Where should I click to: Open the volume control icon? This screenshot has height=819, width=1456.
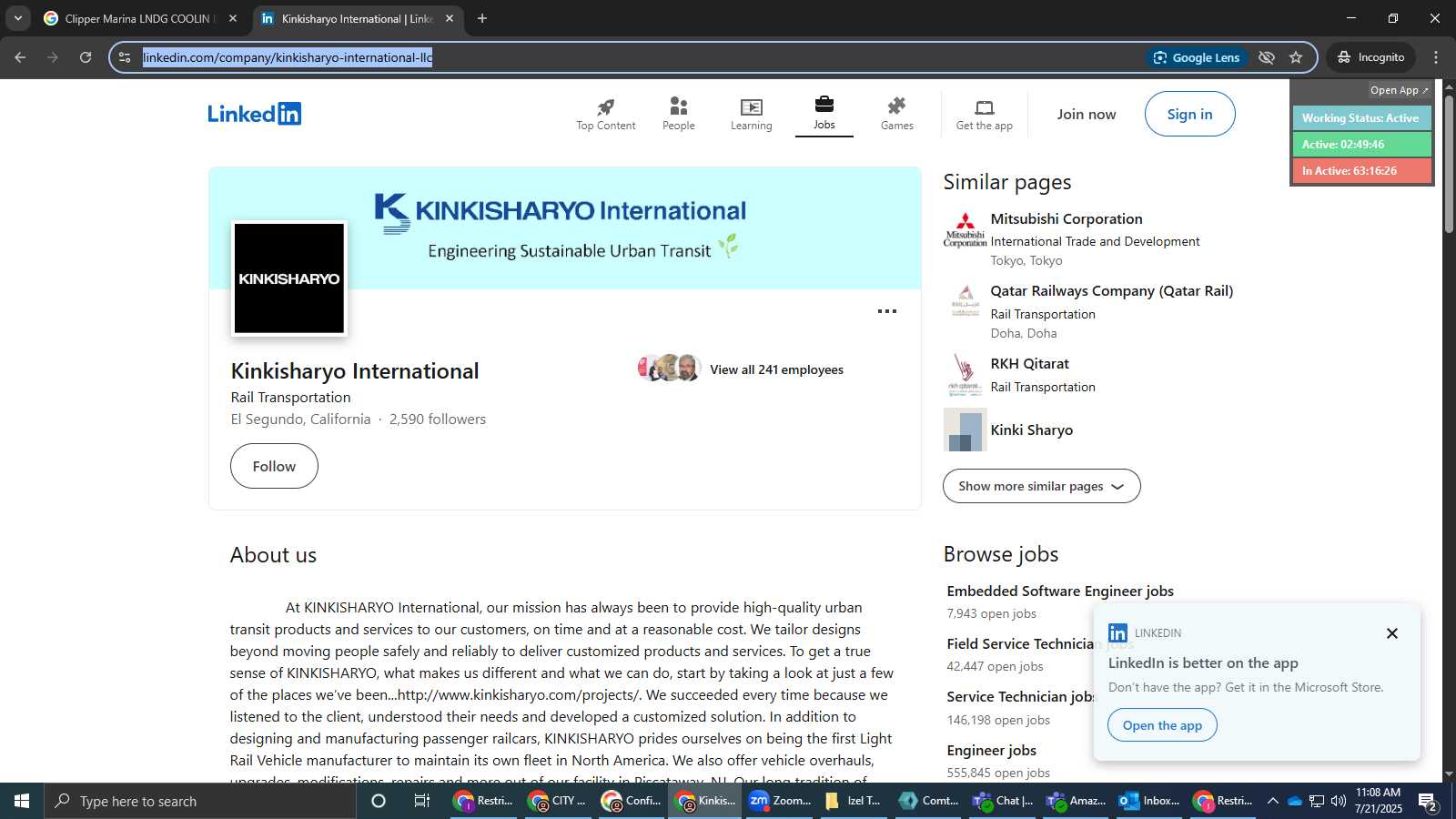pos(1338,801)
